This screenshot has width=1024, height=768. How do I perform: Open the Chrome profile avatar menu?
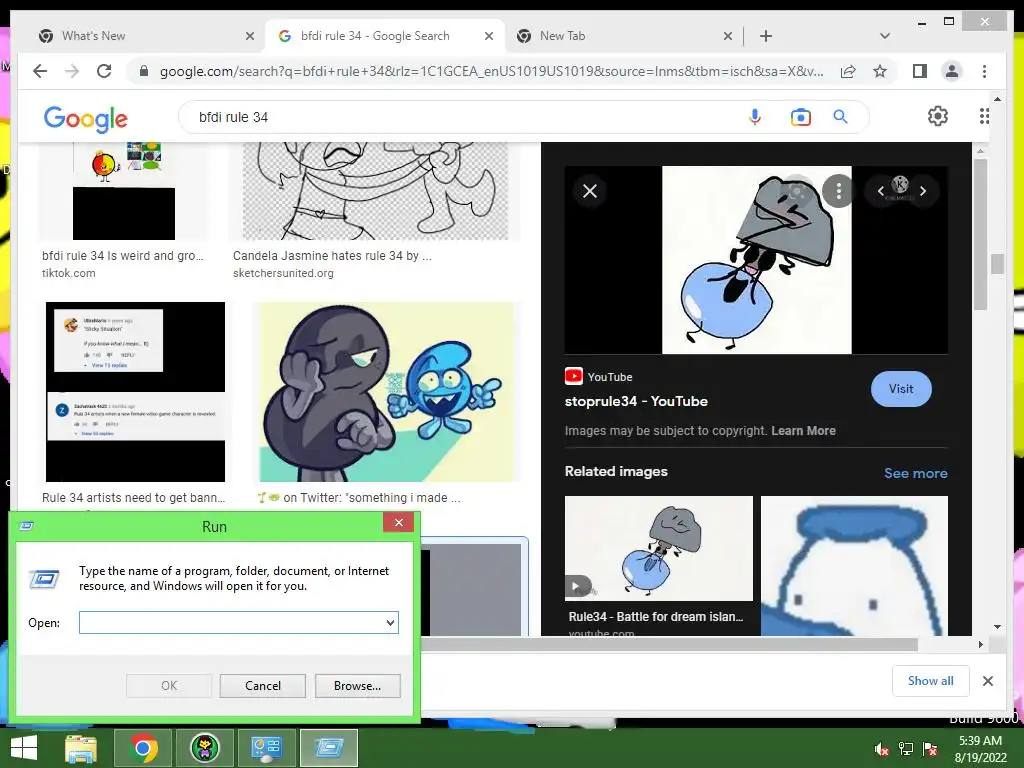(x=952, y=71)
